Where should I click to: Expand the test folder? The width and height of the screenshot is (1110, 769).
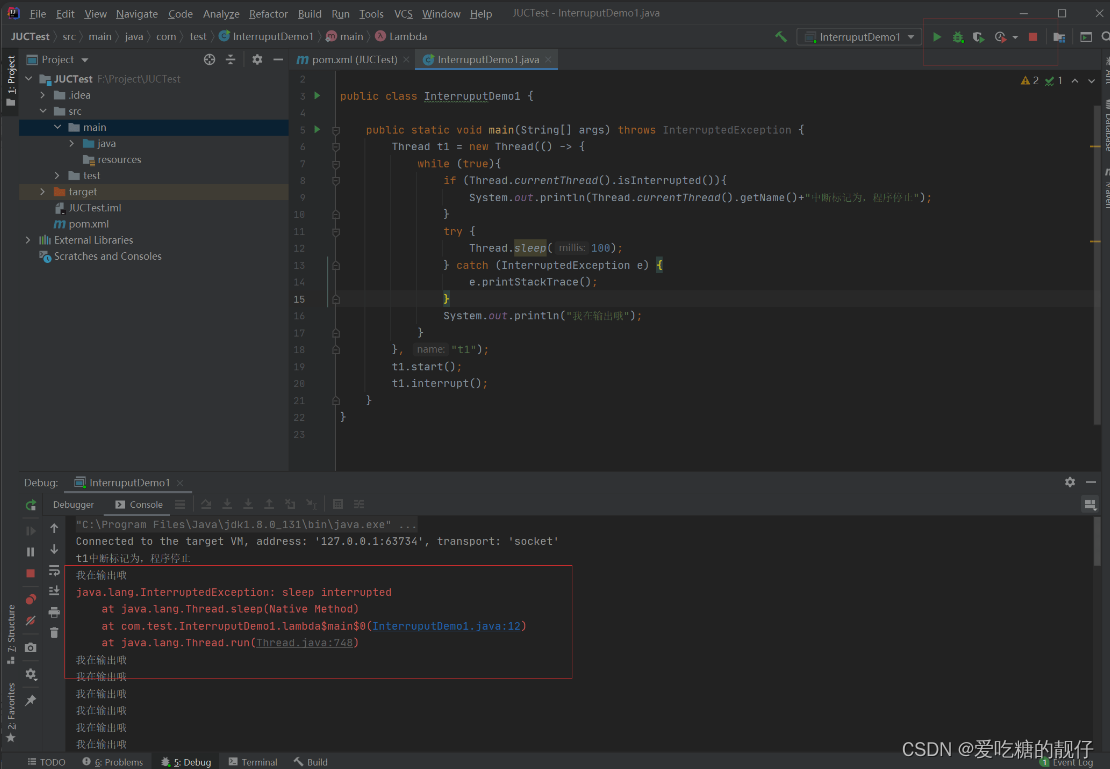[x=57, y=176]
